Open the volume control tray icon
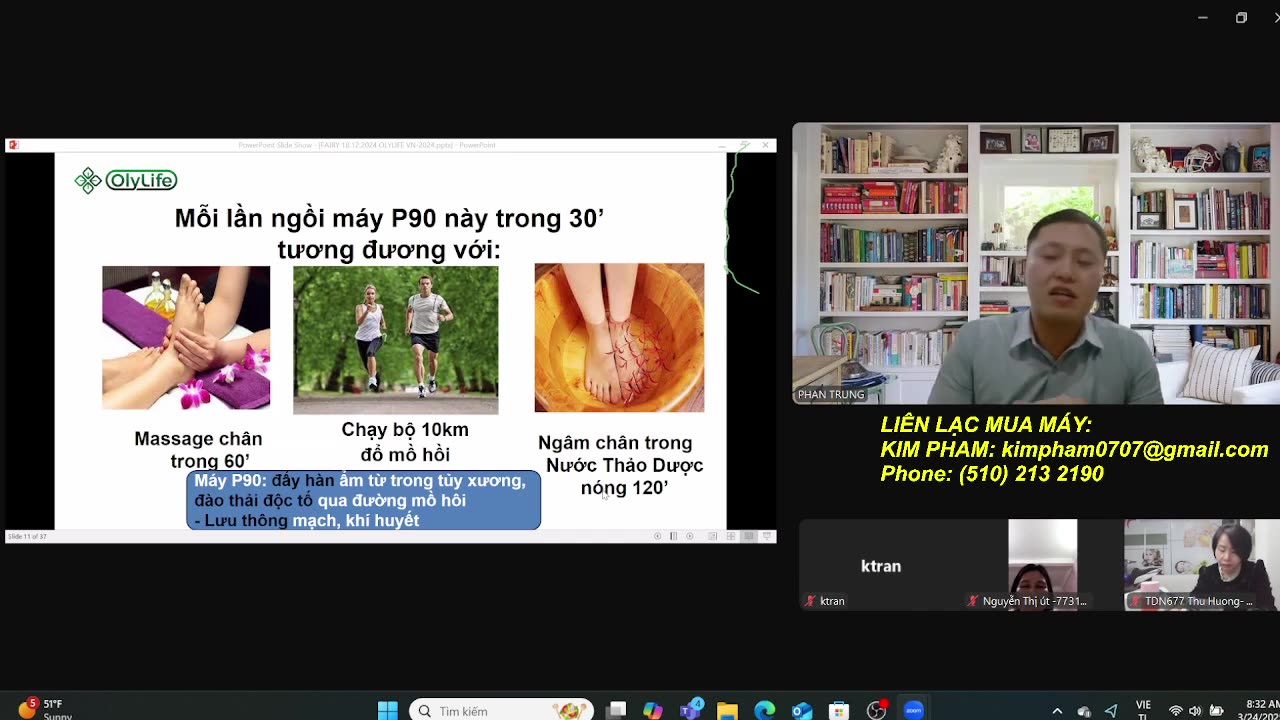1280x720 pixels. tap(1195, 711)
